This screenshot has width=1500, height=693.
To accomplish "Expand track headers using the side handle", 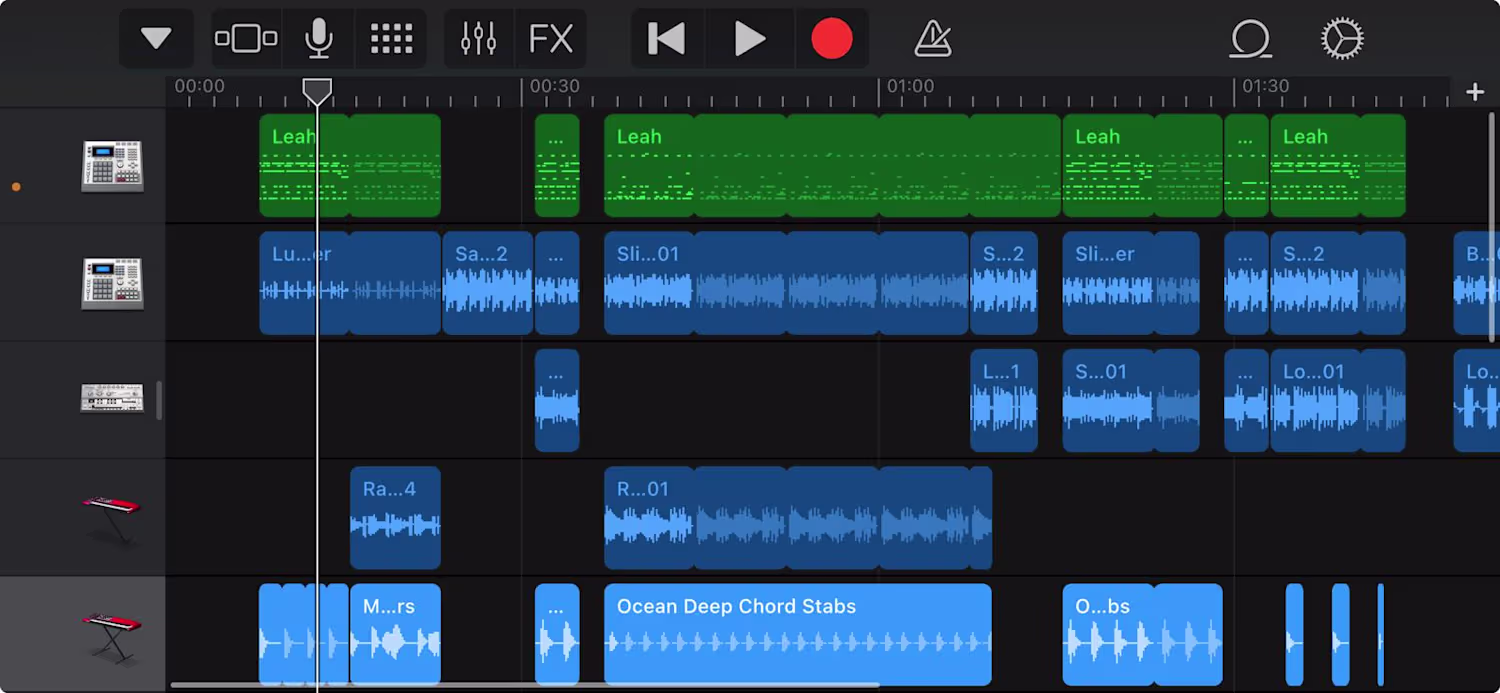I will point(160,400).
